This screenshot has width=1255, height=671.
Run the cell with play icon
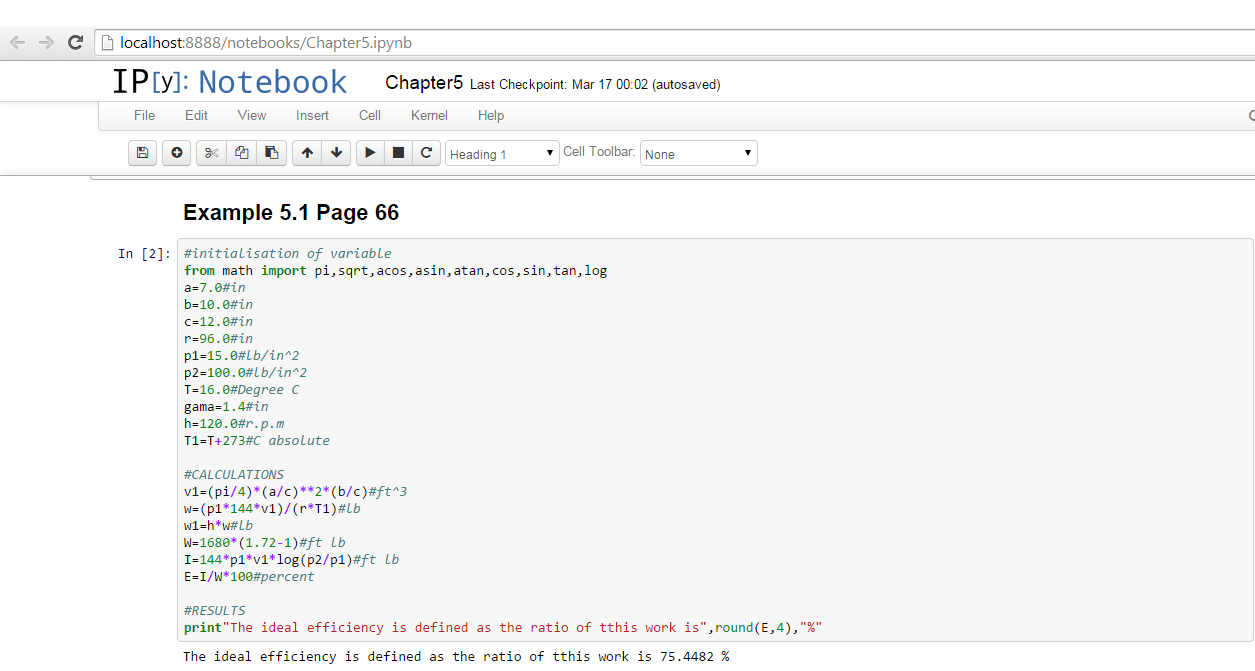click(370, 153)
